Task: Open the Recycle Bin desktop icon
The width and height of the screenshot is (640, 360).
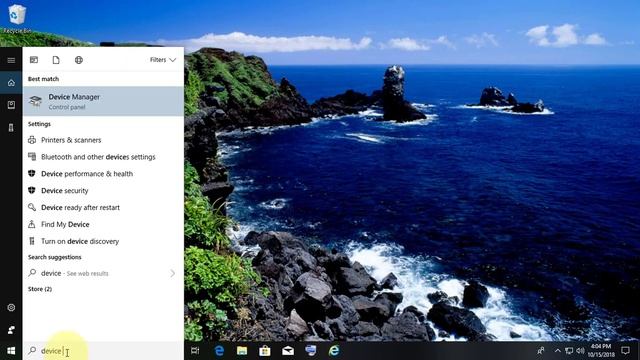Action: coord(16,18)
